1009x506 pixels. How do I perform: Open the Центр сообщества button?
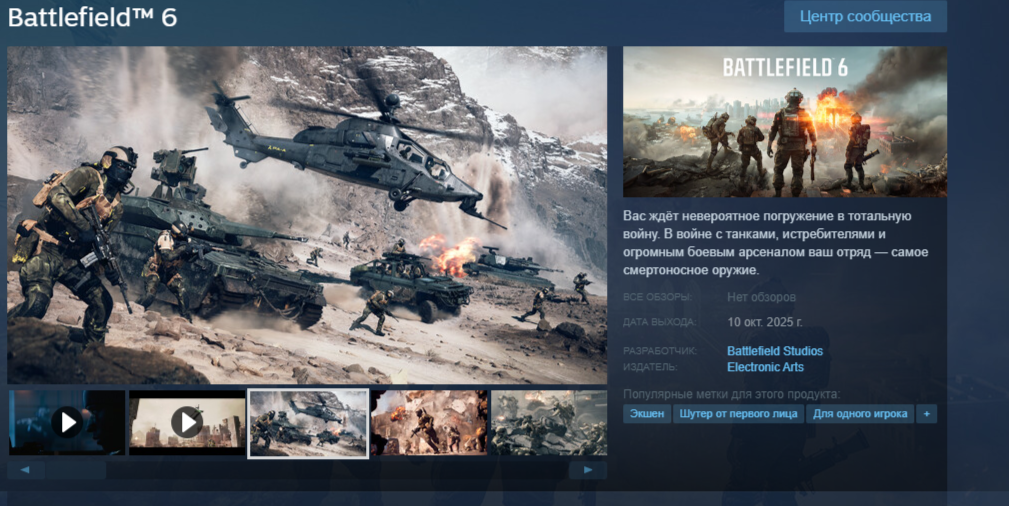click(865, 17)
